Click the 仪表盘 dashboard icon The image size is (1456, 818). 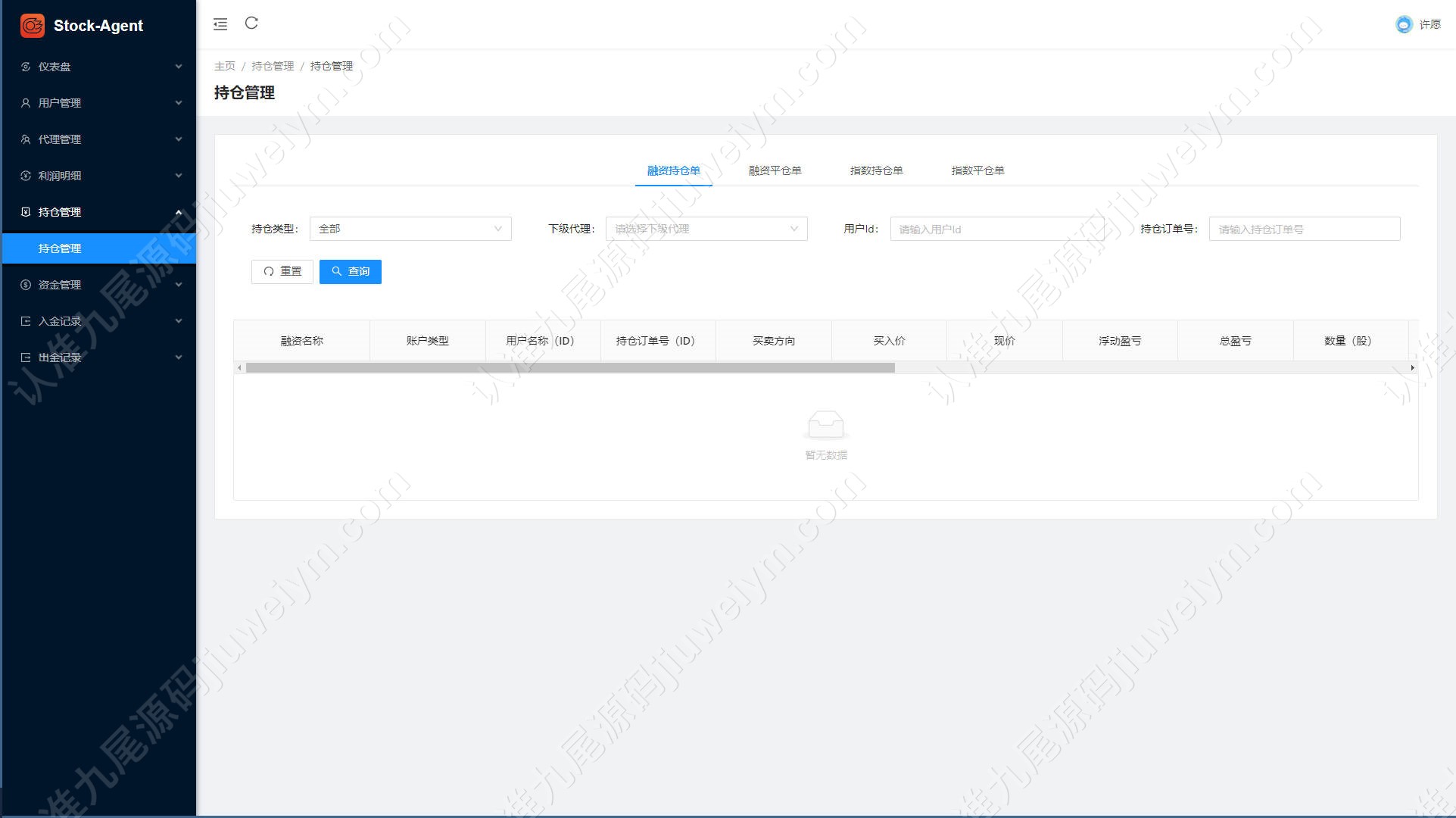click(x=26, y=67)
